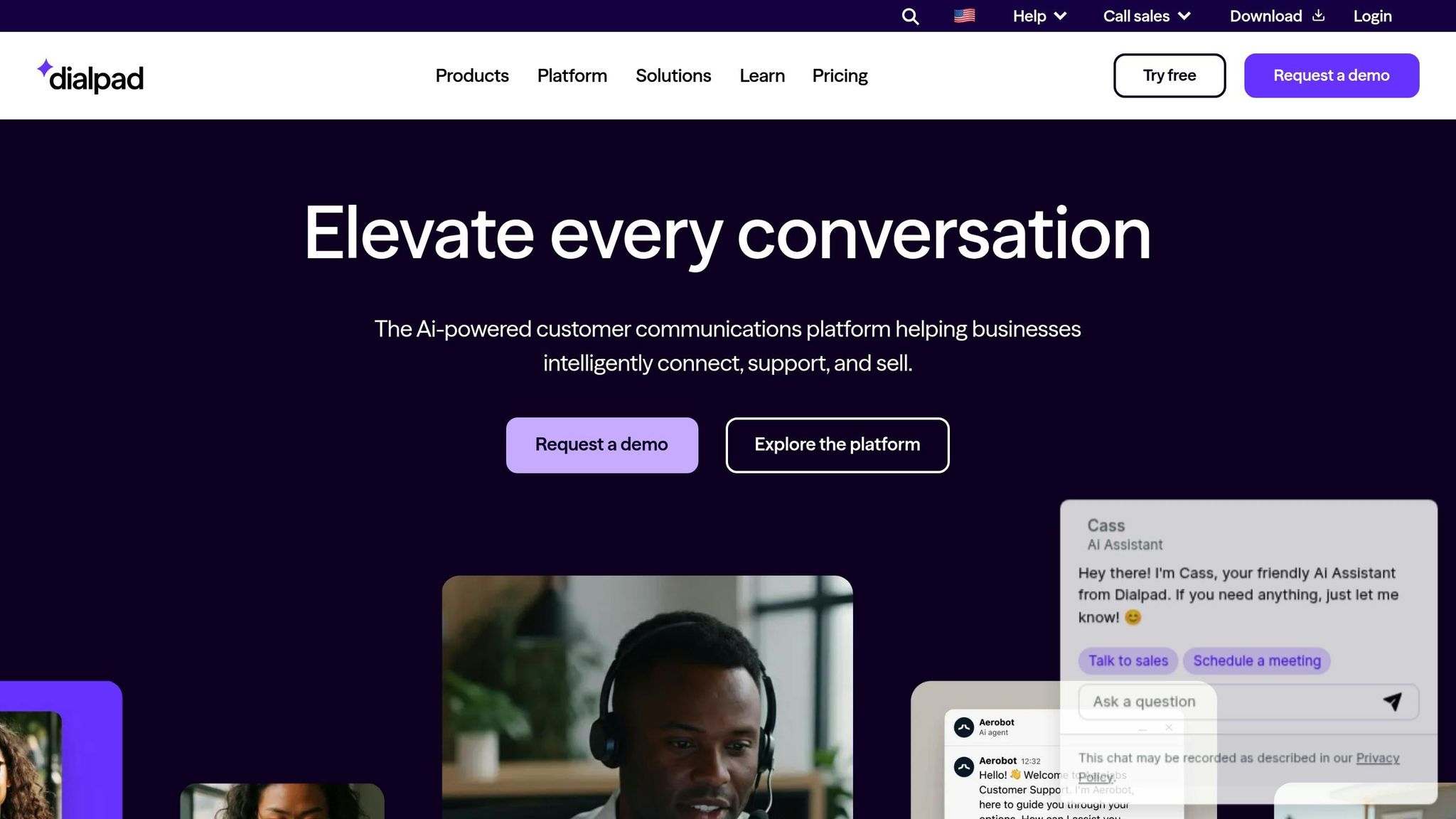Image resolution: width=1456 pixels, height=819 pixels.
Task: Click the Ask a question input field
Action: [x=1248, y=702]
